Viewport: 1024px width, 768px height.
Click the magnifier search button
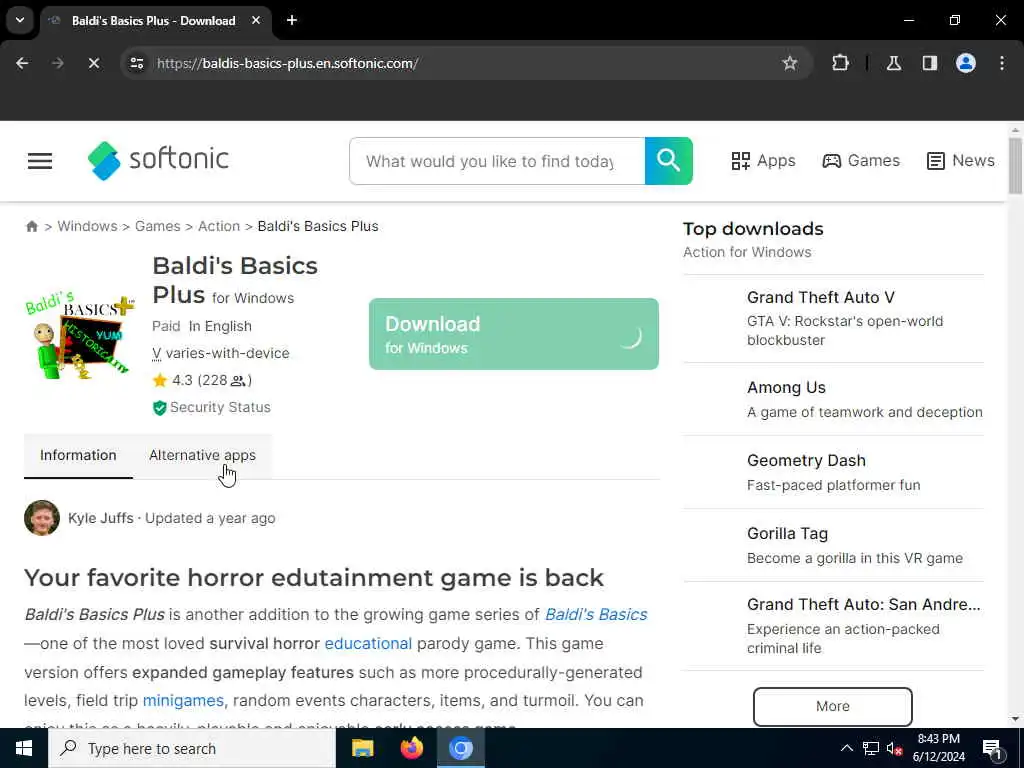coord(668,161)
